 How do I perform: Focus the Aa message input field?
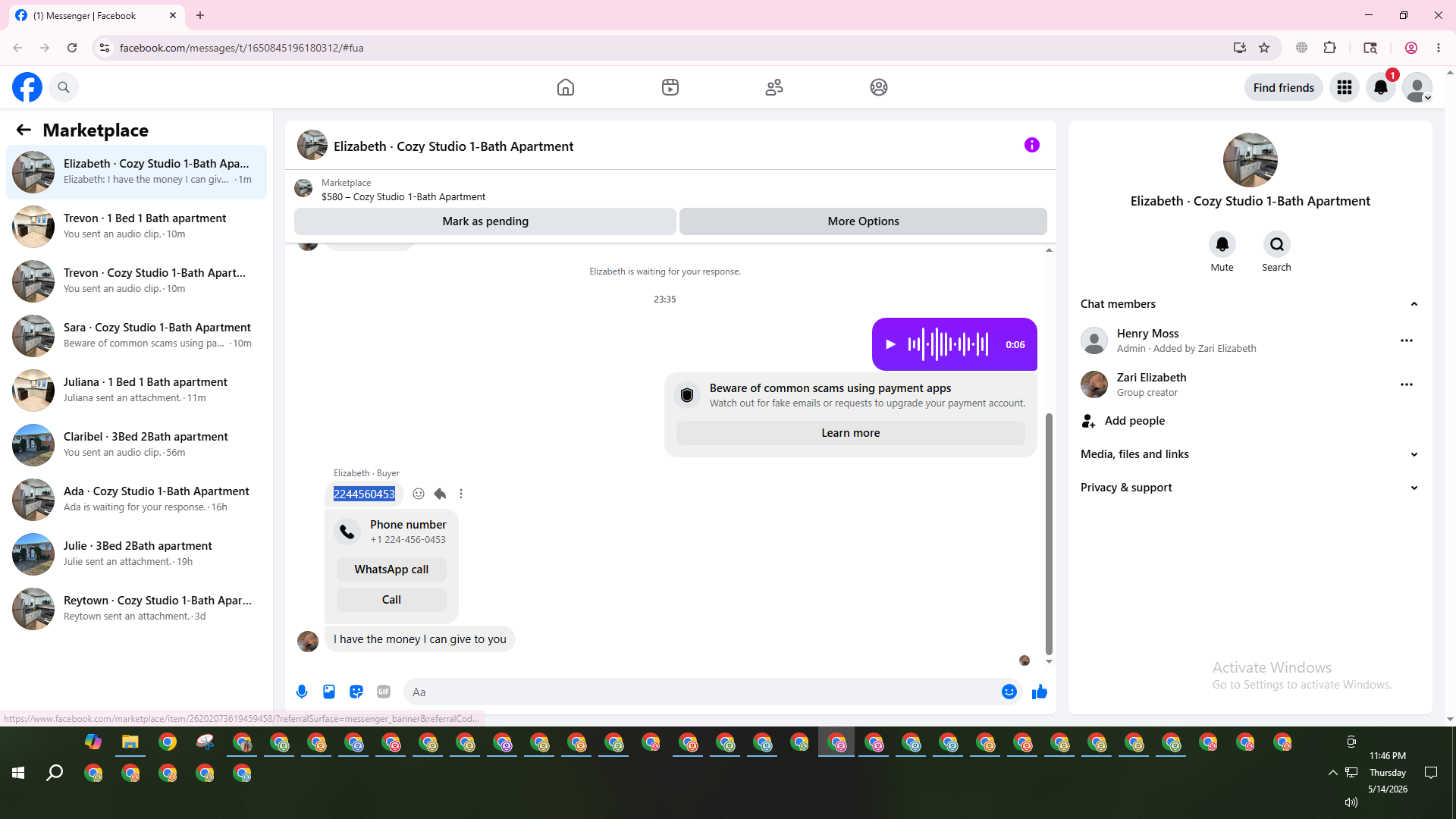point(701,692)
